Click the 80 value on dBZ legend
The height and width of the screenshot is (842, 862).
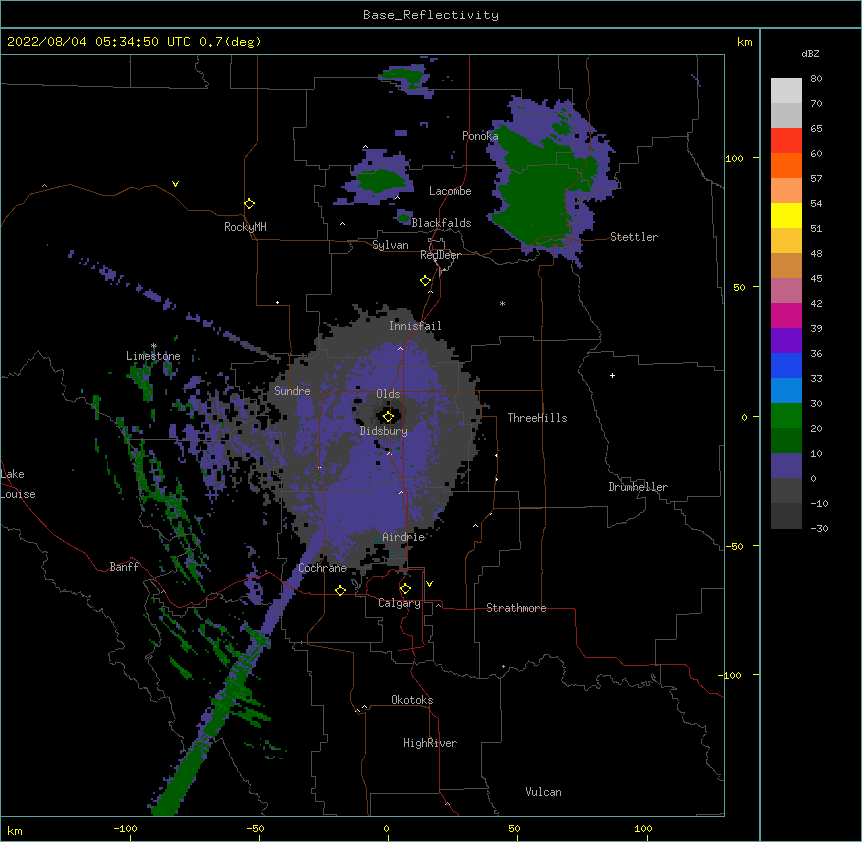click(816, 79)
